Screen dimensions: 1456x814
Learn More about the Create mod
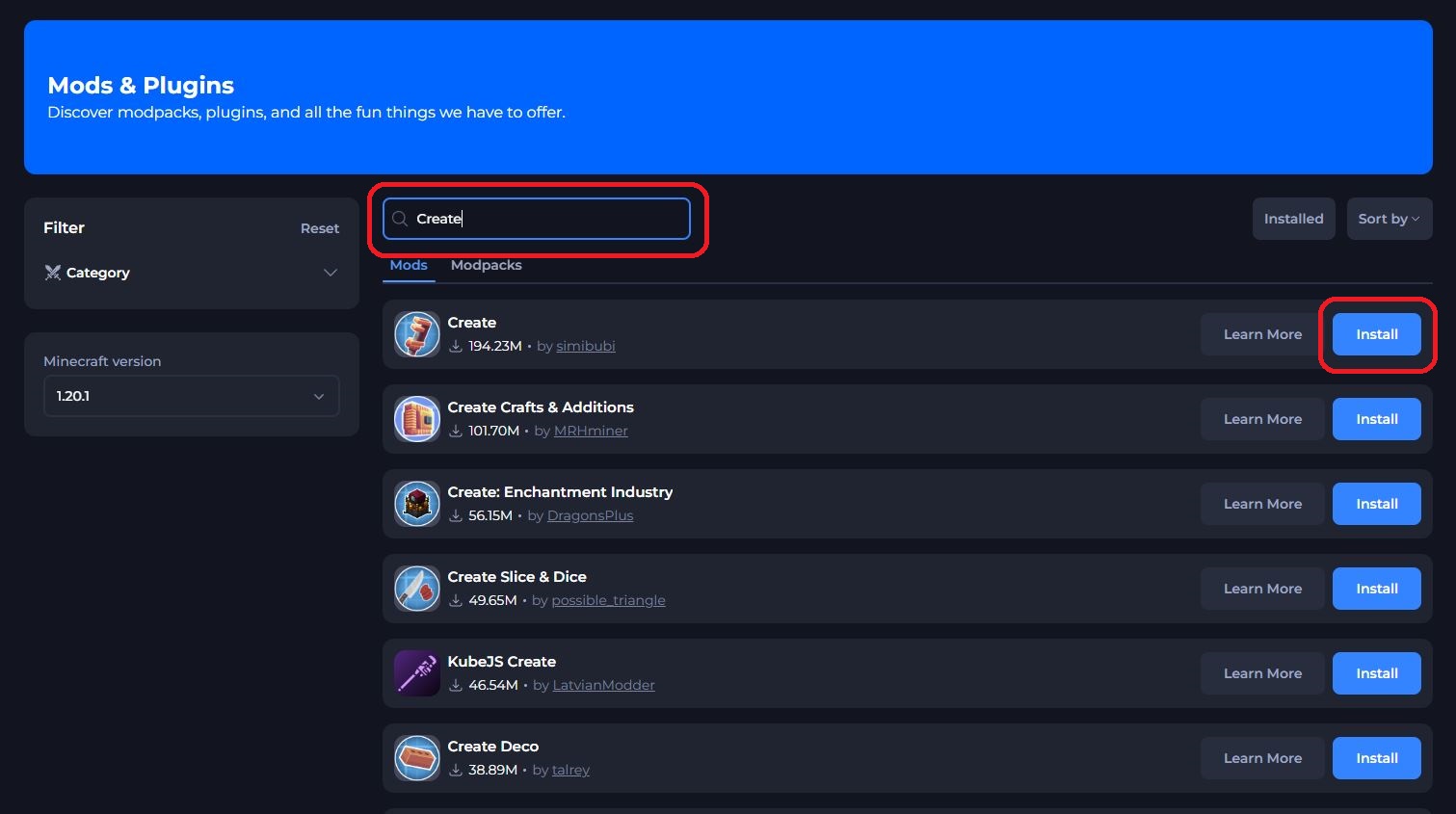coord(1262,334)
